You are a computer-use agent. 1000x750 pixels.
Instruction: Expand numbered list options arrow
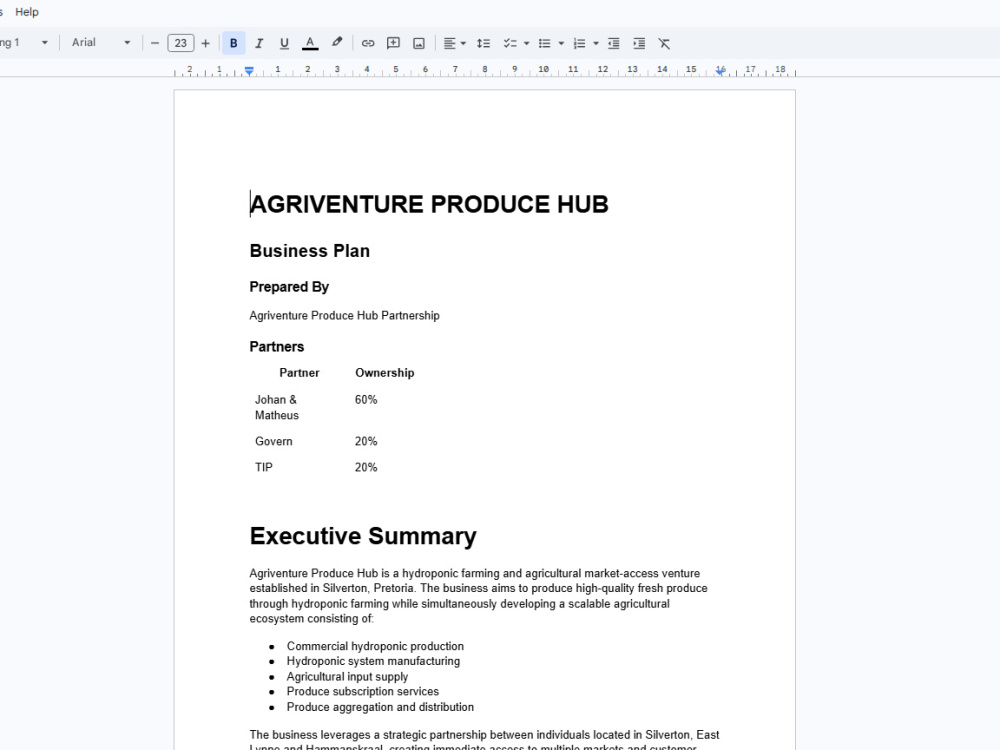click(596, 43)
